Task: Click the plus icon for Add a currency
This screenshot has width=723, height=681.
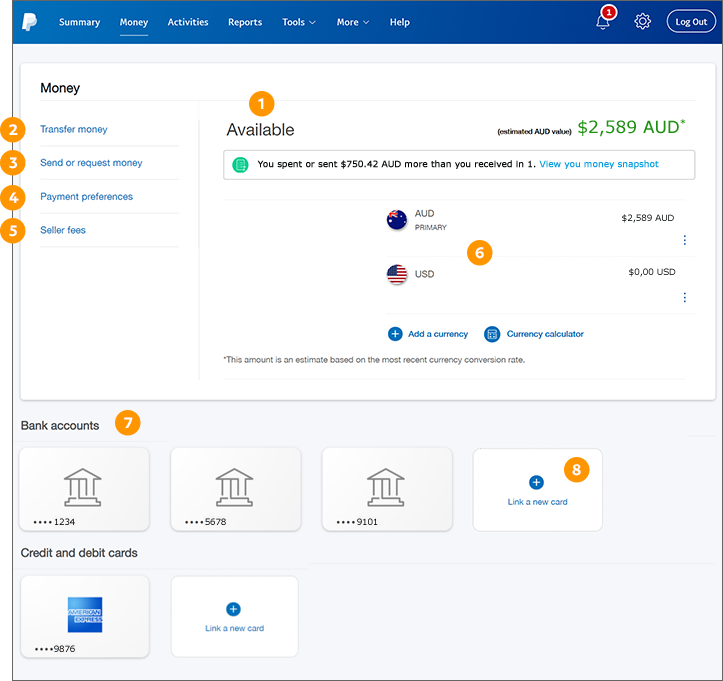Action: tap(395, 334)
